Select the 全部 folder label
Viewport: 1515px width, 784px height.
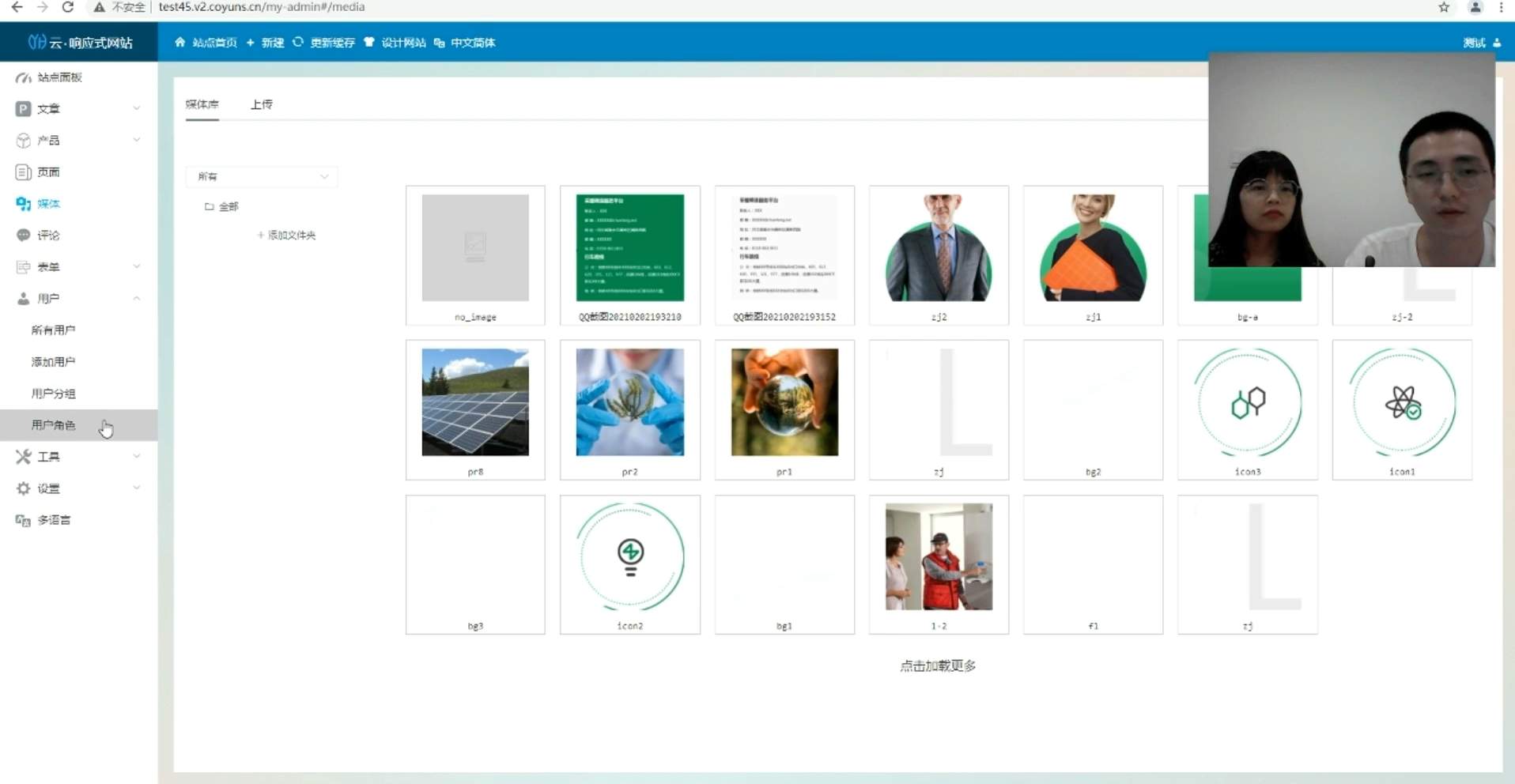229,206
